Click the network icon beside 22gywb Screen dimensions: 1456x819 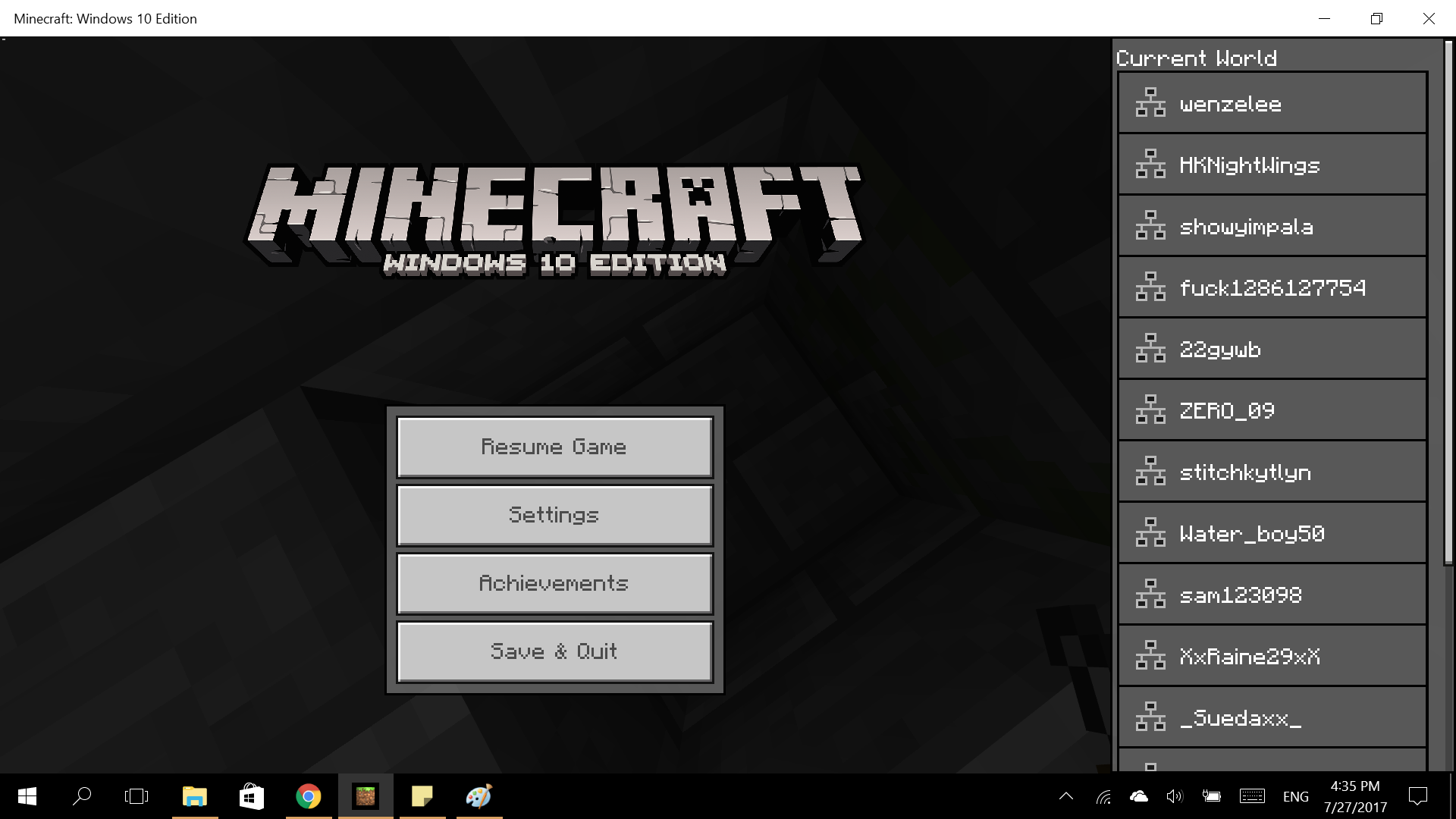1150,348
